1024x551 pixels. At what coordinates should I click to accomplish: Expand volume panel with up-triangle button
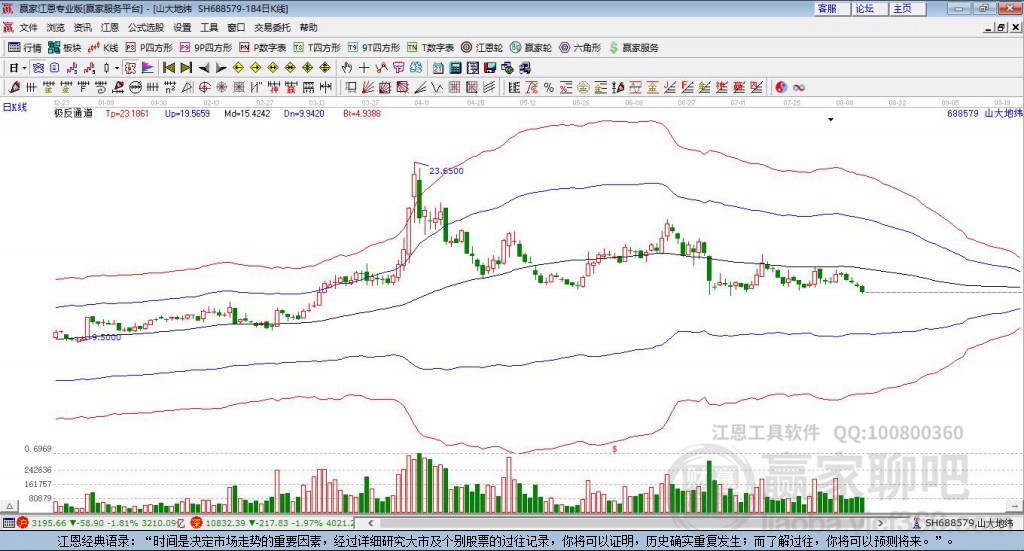point(9,506)
